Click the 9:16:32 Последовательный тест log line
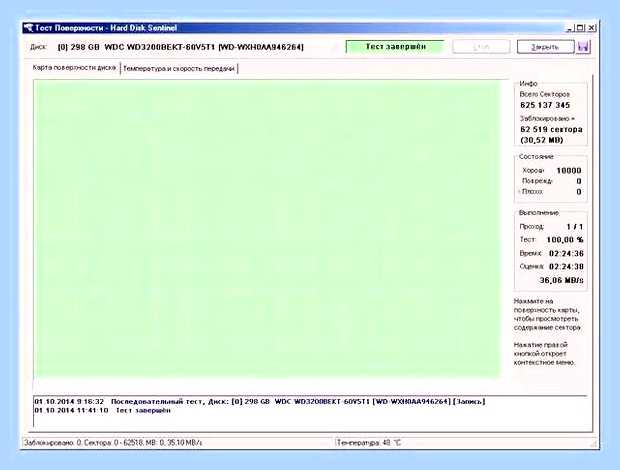The width and height of the screenshot is (620, 470). tap(259, 402)
